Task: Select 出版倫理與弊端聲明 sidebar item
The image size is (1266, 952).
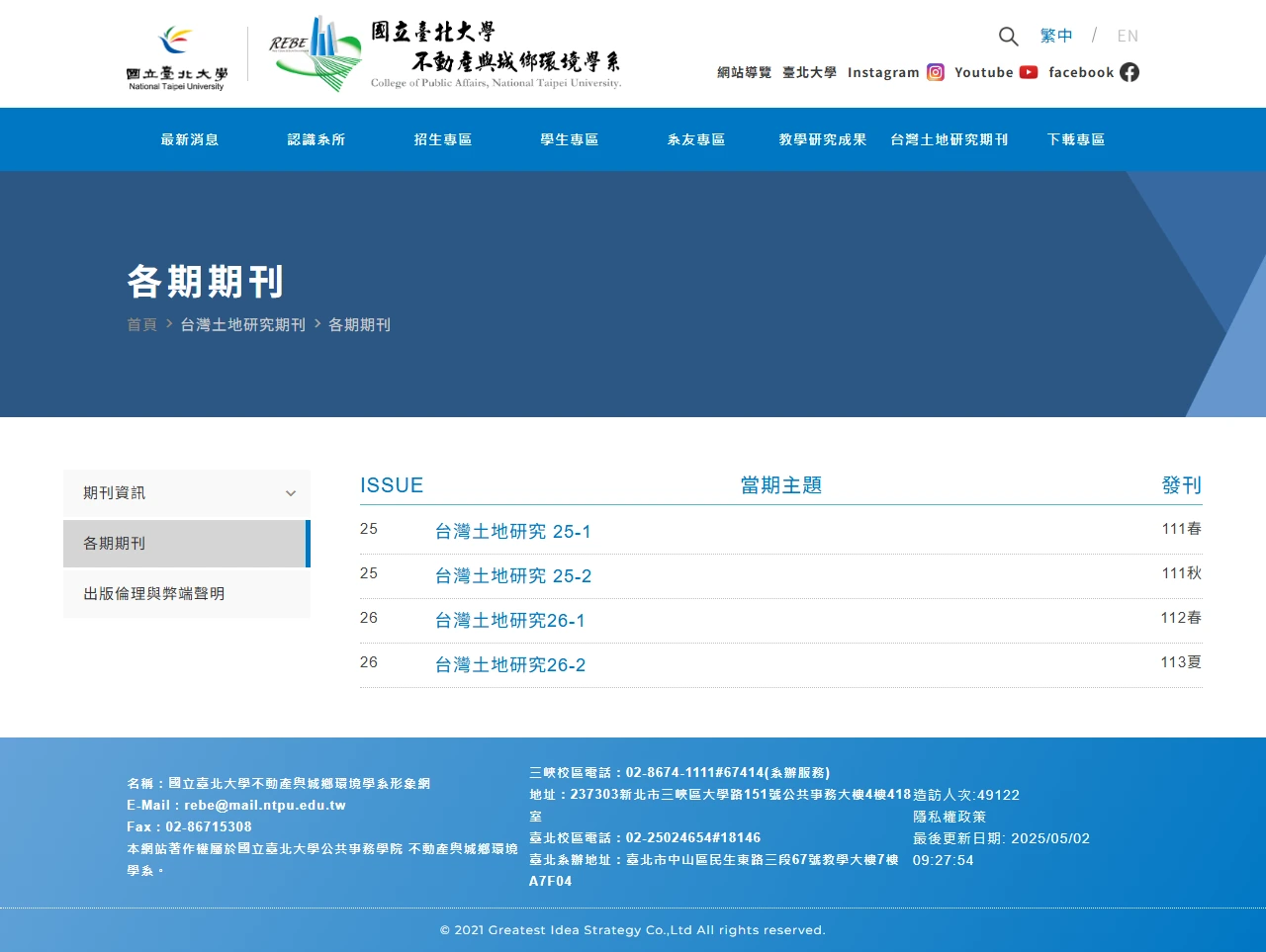Action: [x=187, y=594]
